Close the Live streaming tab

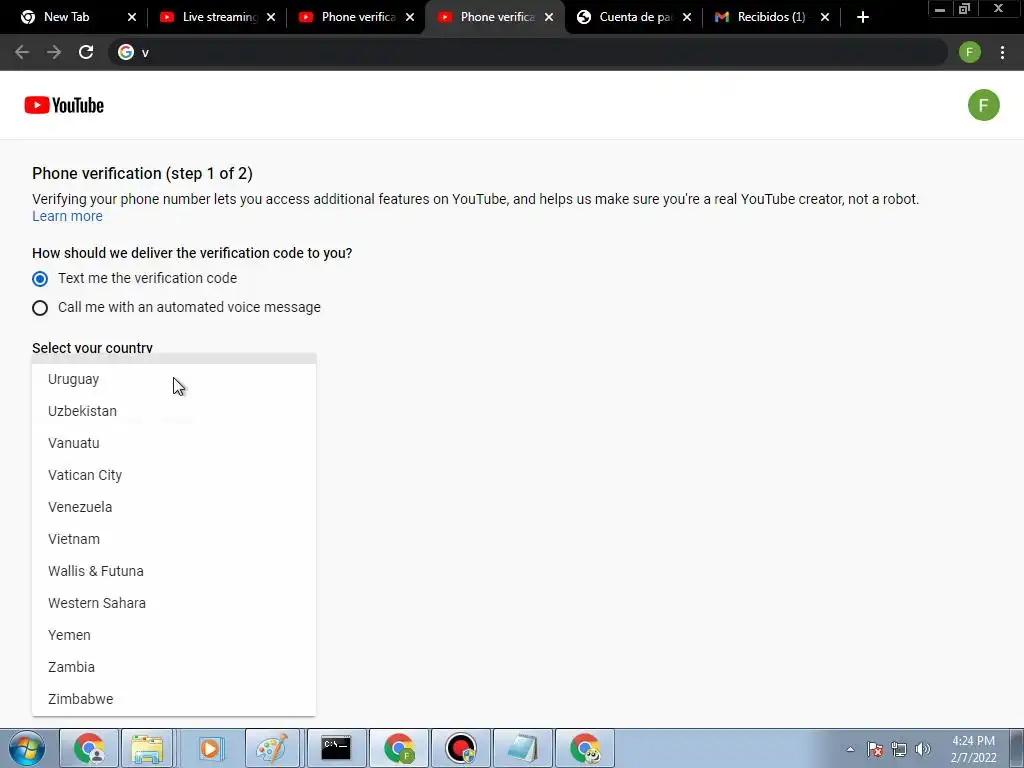click(x=271, y=17)
